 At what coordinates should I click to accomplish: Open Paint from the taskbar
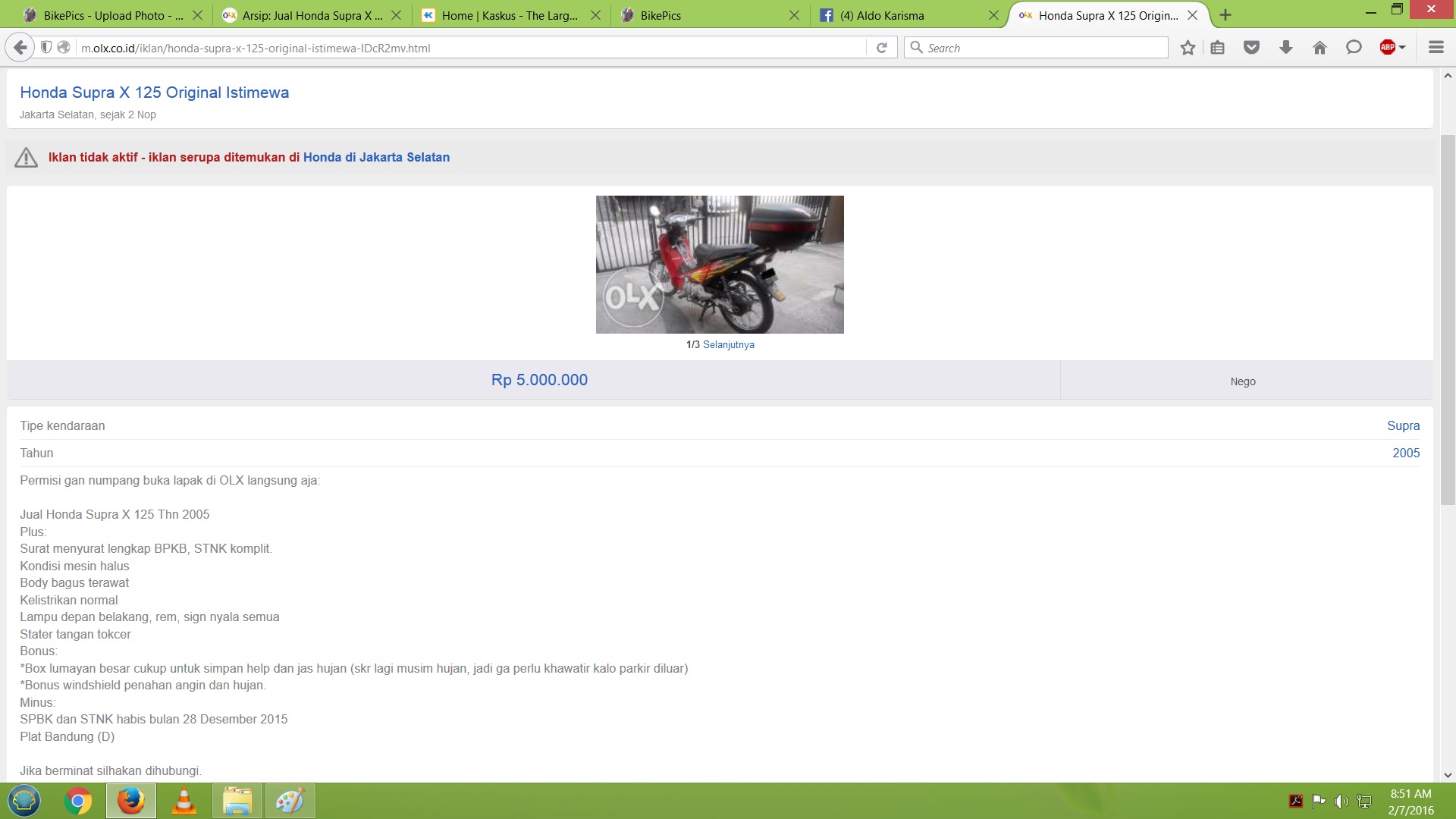(290, 801)
